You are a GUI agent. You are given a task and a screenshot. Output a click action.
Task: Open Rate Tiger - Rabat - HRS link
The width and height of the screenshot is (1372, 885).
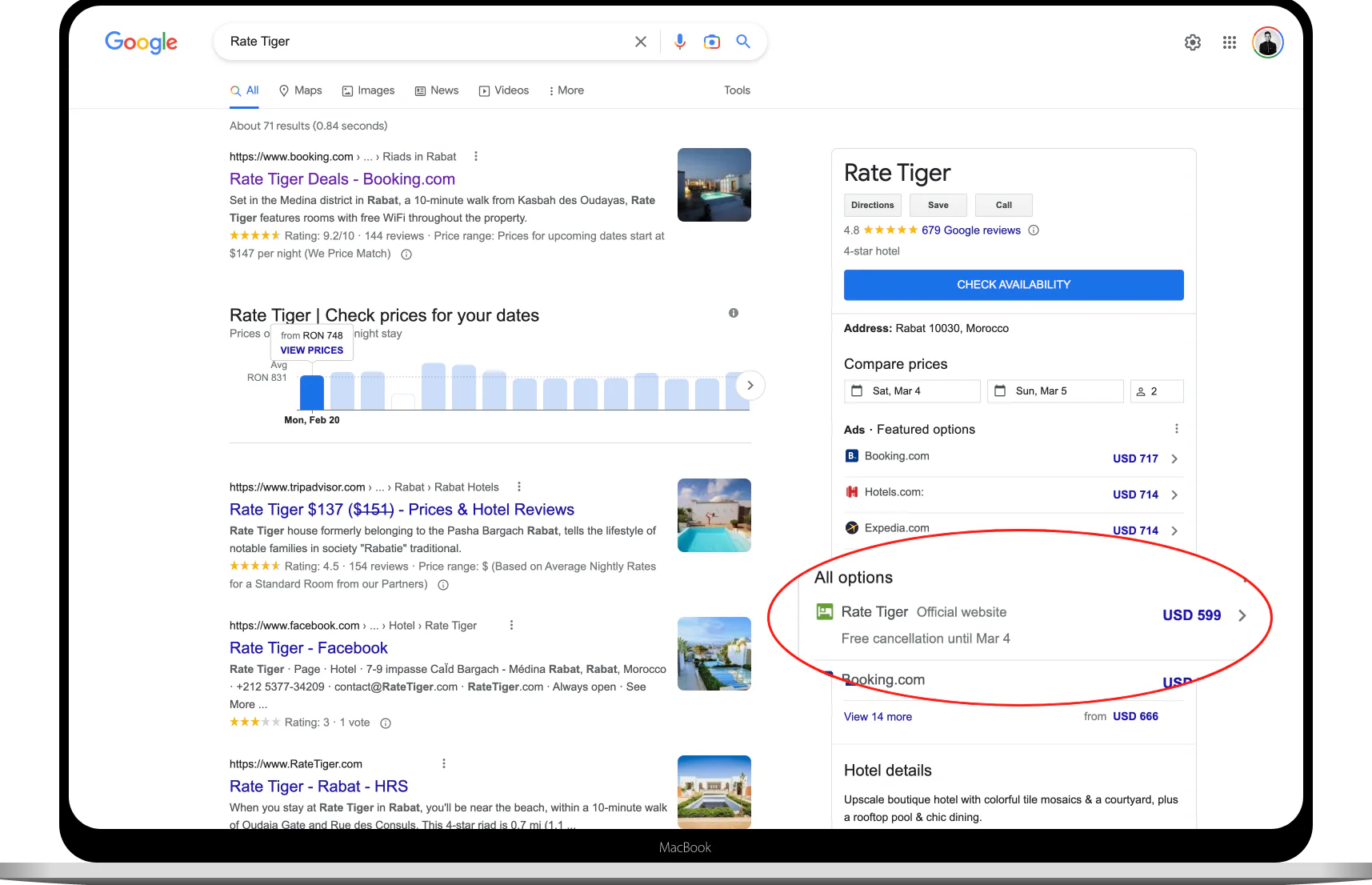tap(318, 787)
